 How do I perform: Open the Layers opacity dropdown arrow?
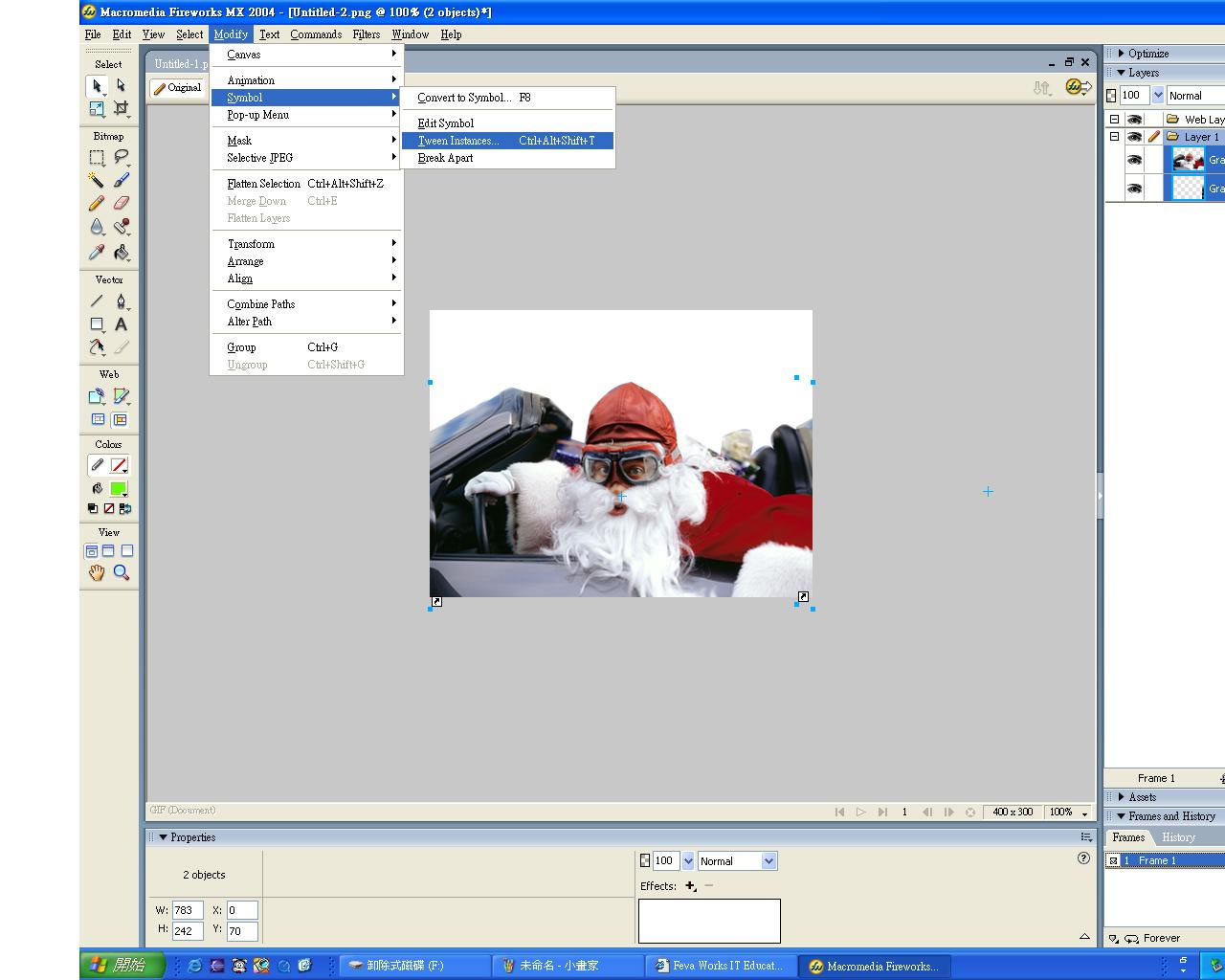pyautogui.click(x=1158, y=95)
